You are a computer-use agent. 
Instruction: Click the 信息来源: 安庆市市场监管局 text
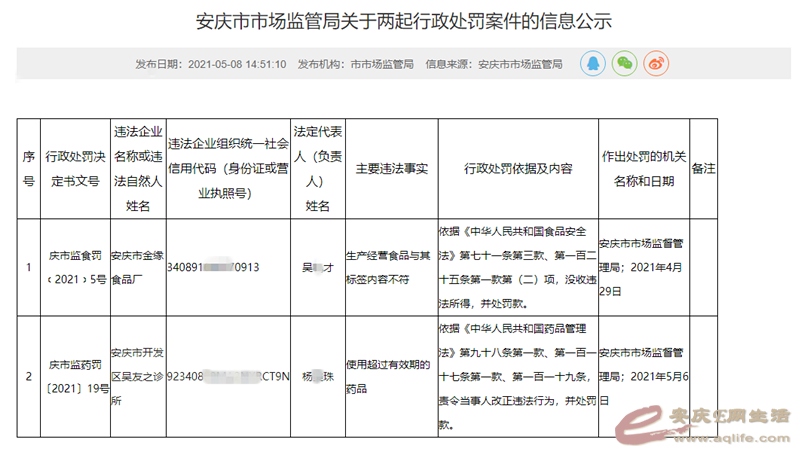(x=494, y=64)
